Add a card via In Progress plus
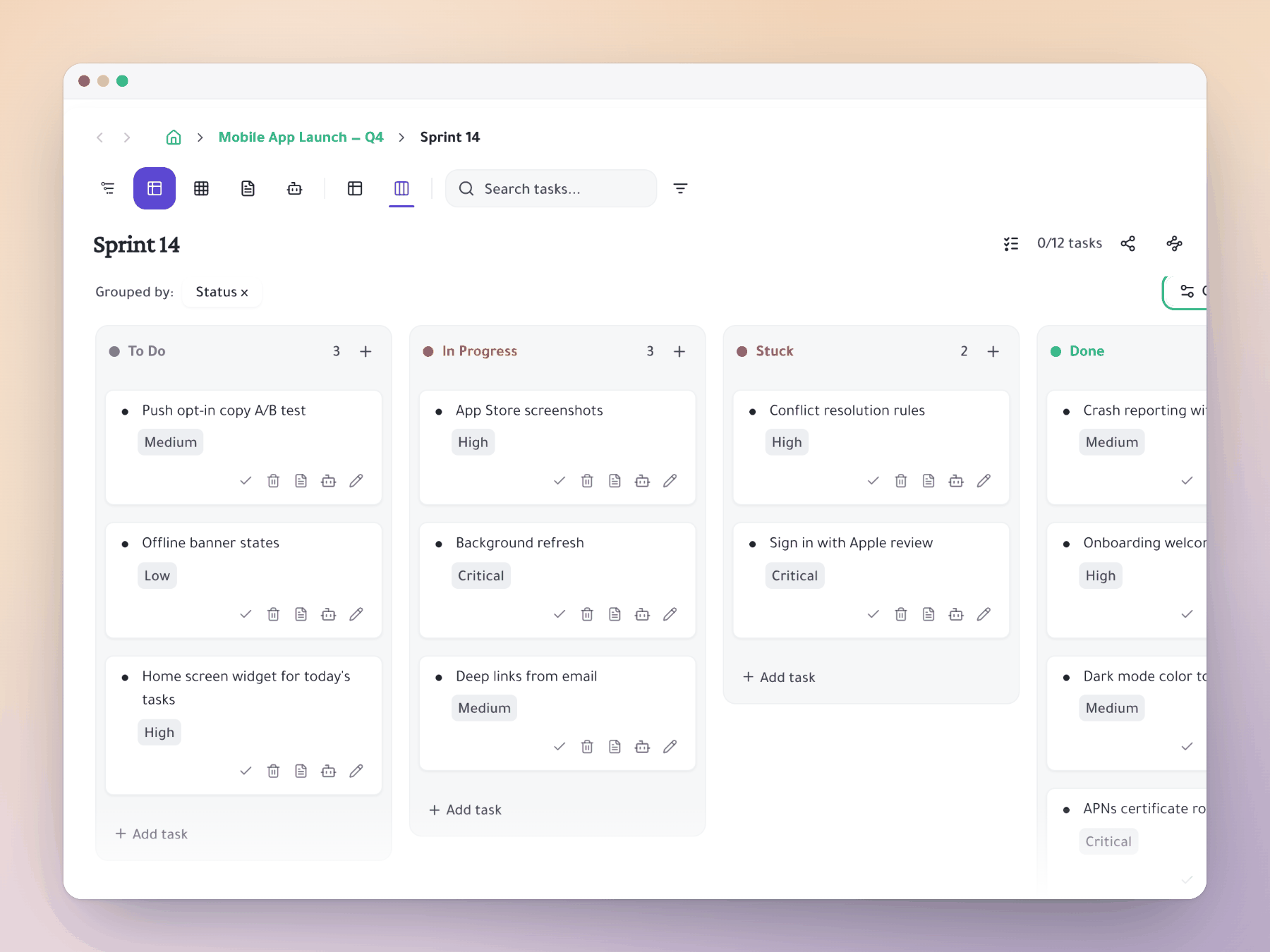The width and height of the screenshot is (1270, 952). (x=679, y=351)
